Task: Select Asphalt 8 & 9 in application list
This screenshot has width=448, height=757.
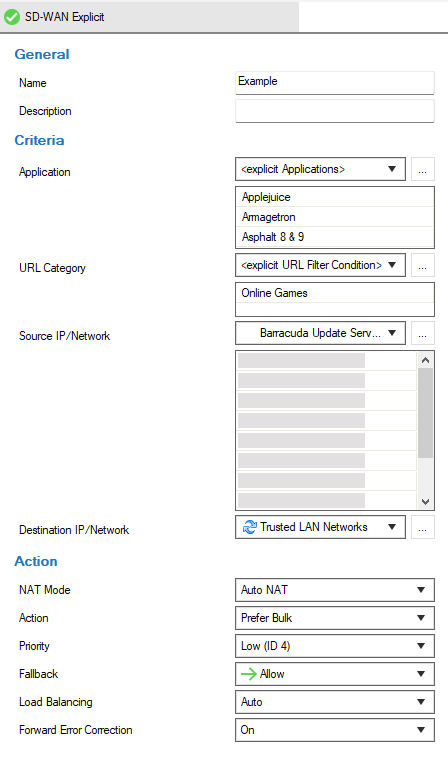Action: pos(335,237)
